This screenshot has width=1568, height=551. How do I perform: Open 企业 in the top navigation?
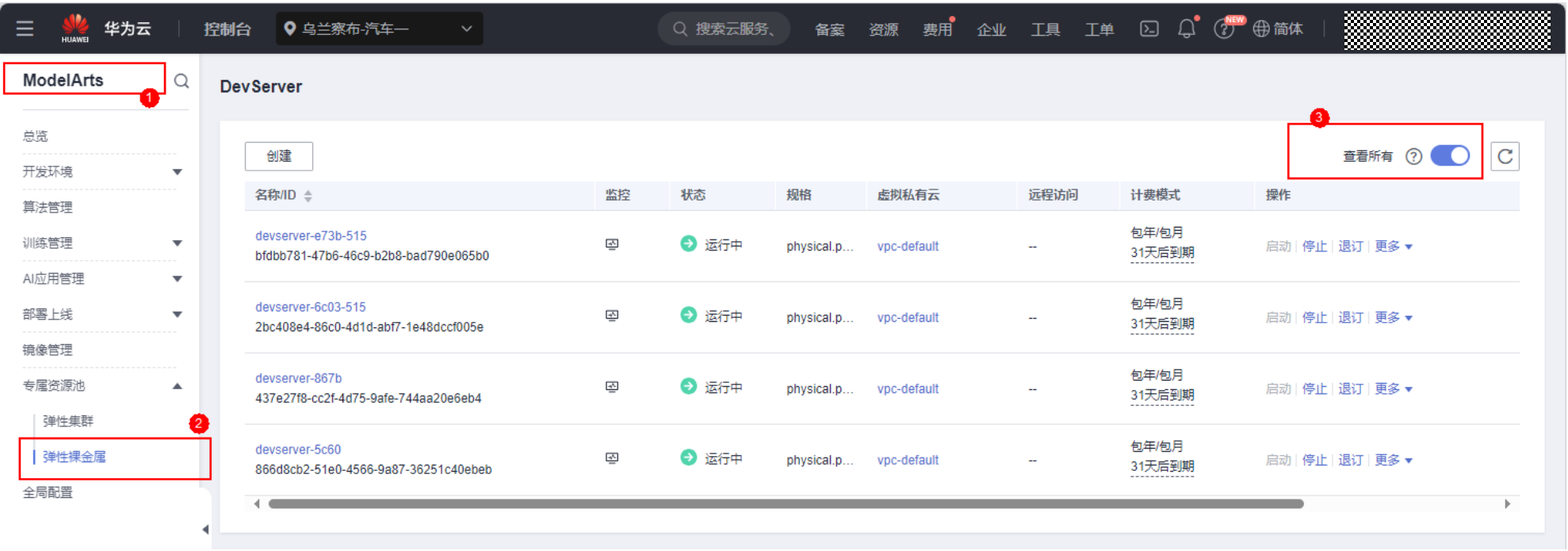[x=991, y=29]
